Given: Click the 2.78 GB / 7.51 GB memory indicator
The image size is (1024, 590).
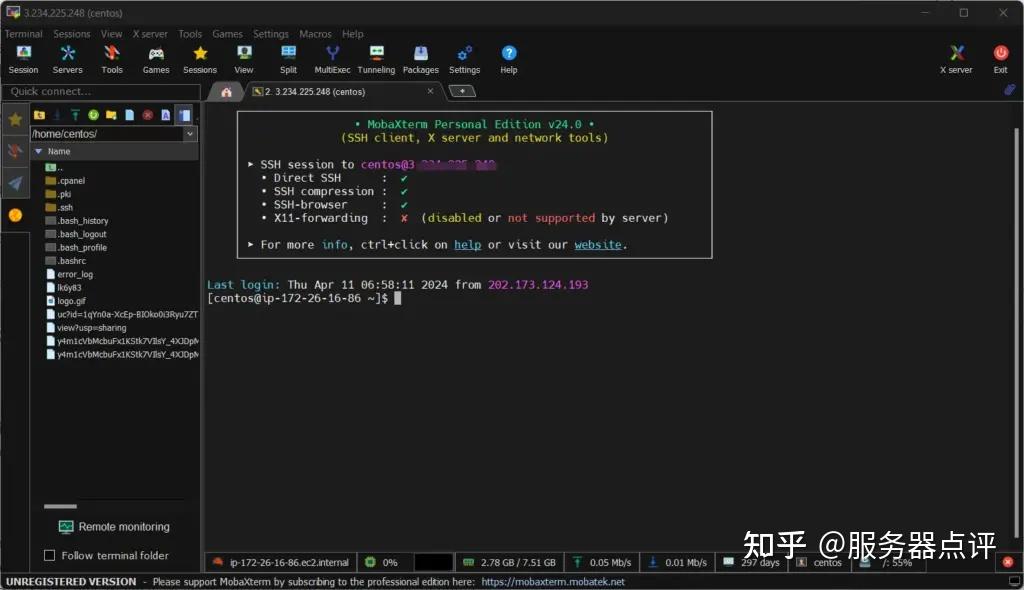Looking at the screenshot, I should [509, 562].
